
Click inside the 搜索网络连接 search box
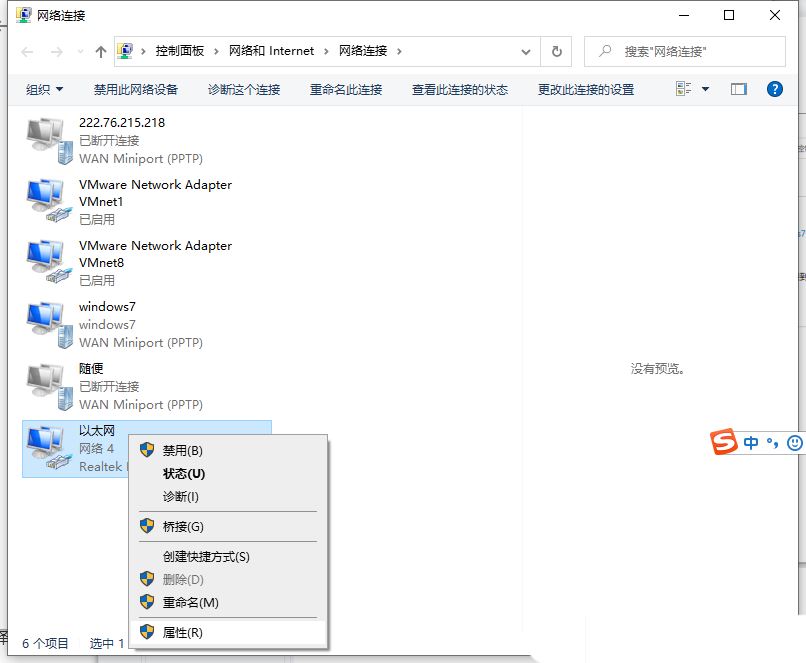click(x=665, y=51)
